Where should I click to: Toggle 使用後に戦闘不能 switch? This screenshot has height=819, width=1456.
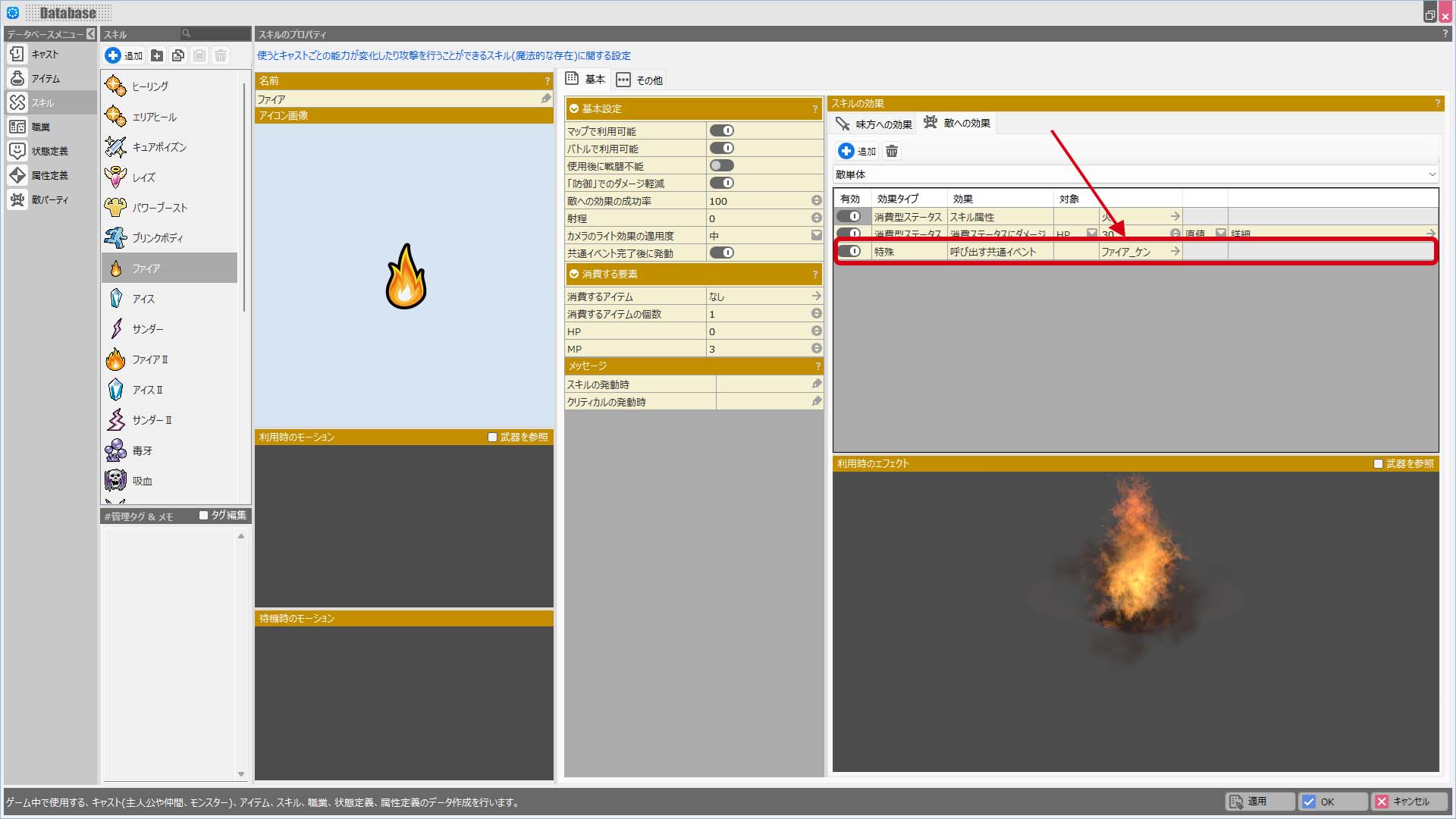pyautogui.click(x=721, y=166)
